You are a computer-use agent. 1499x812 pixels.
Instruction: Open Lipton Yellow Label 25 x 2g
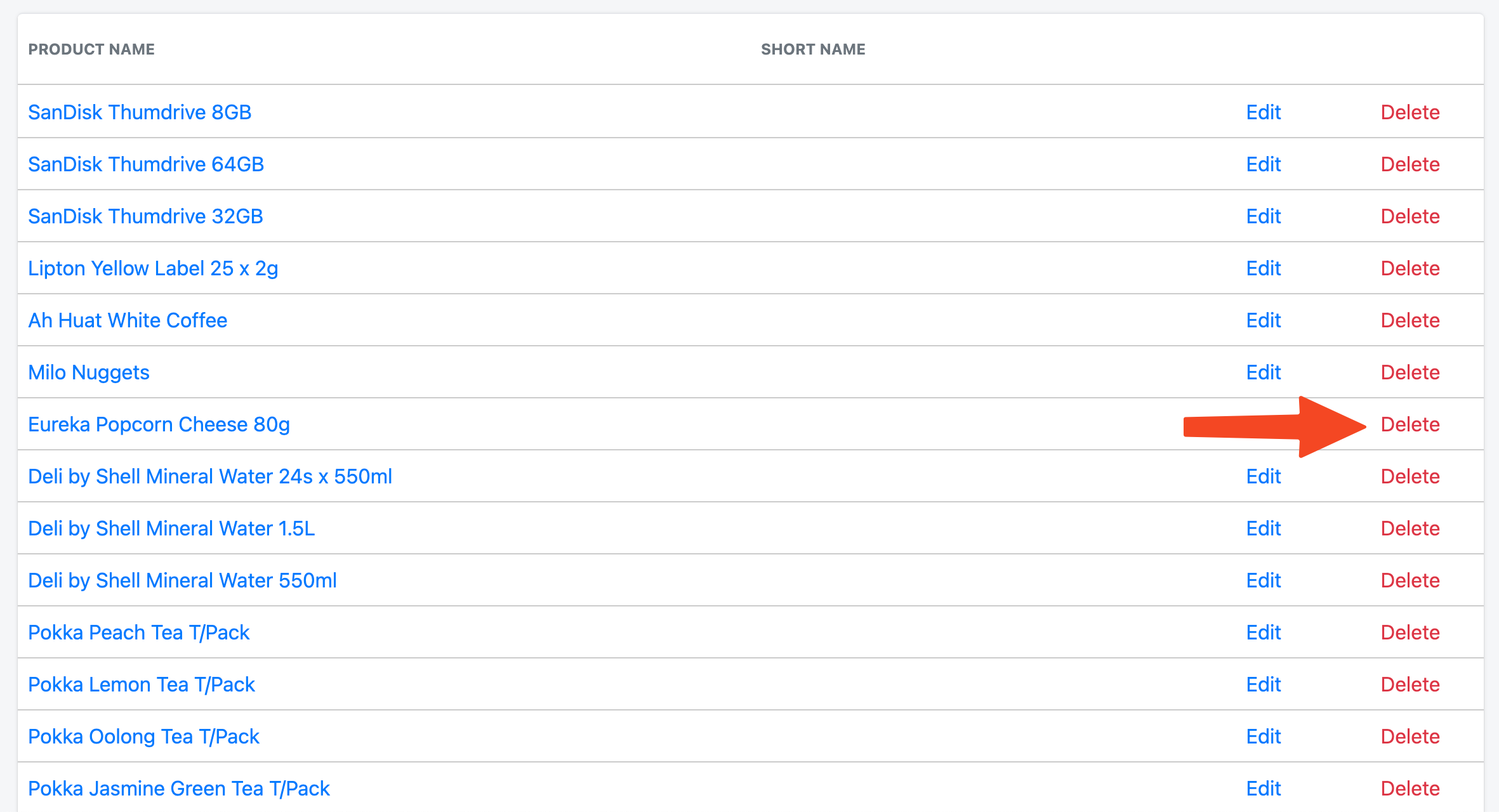click(x=153, y=268)
